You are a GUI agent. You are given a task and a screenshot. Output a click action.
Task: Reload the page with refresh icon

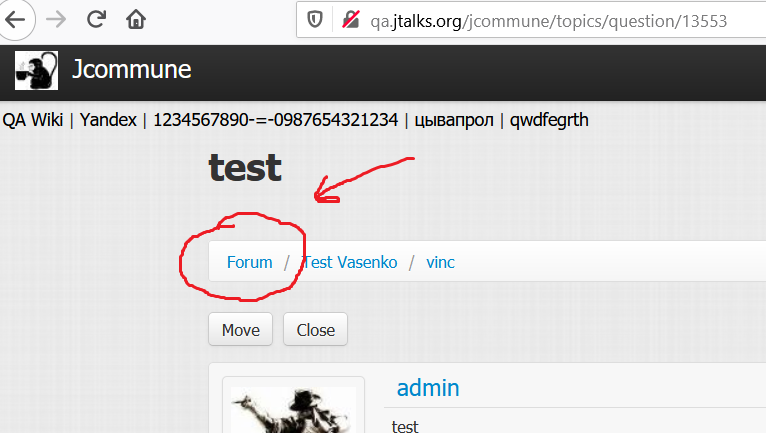[x=96, y=20]
